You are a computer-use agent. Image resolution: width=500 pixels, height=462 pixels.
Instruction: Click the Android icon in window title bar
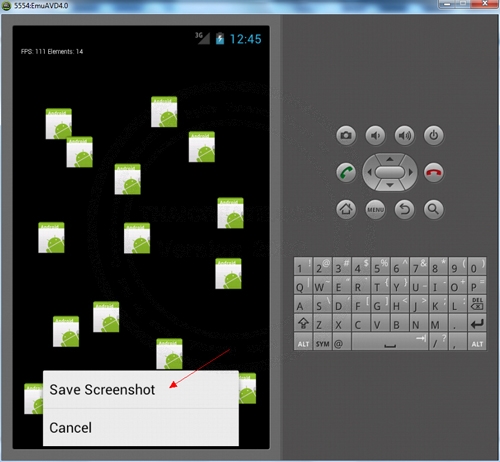[x=6, y=6]
